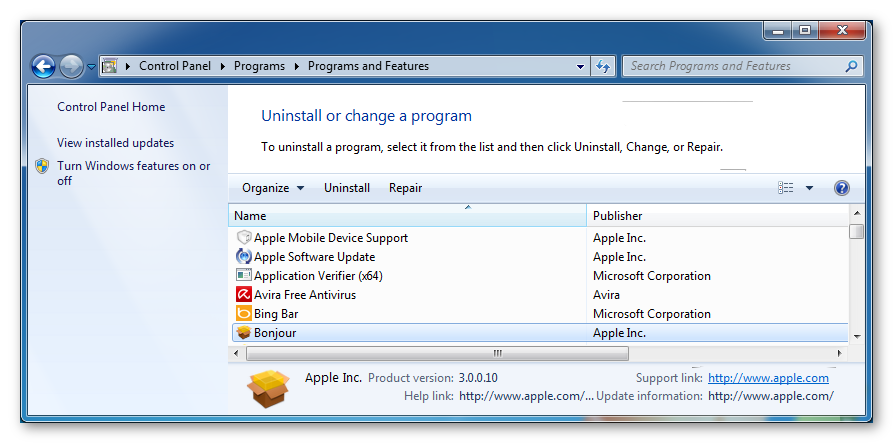893x443 pixels.
Task: Click the Back navigation arrow
Action: pyautogui.click(x=43, y=67)
